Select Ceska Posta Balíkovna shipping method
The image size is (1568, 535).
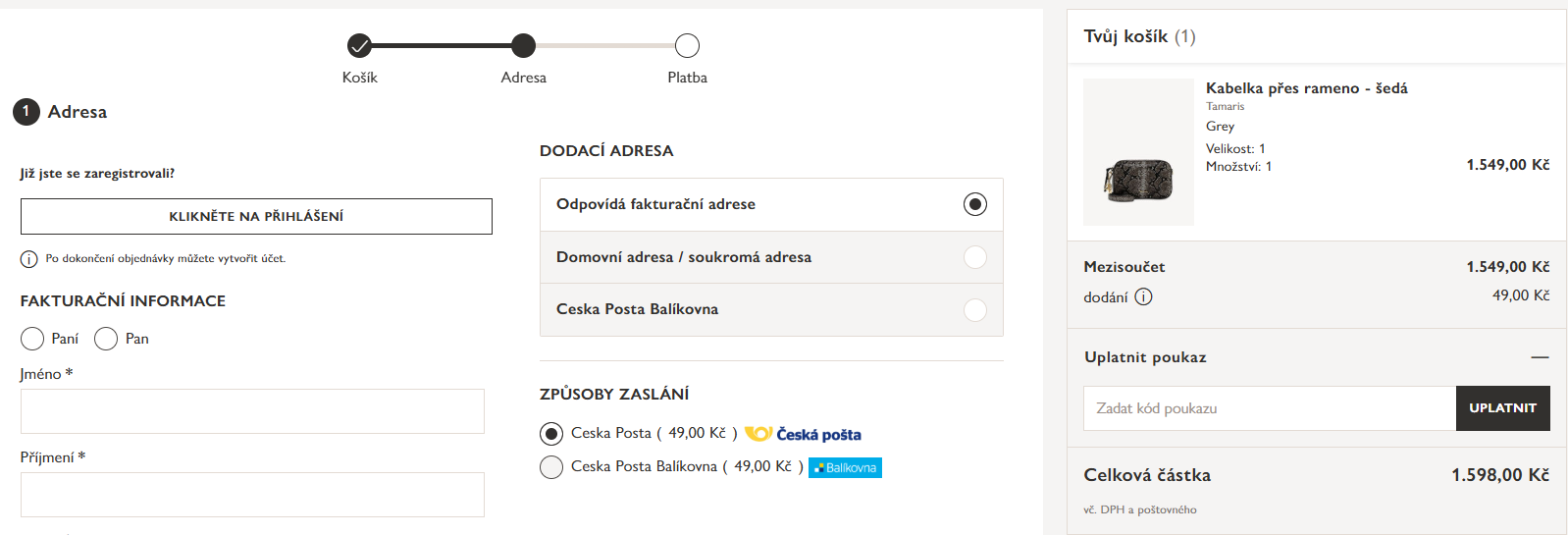[x=551, y=467]
